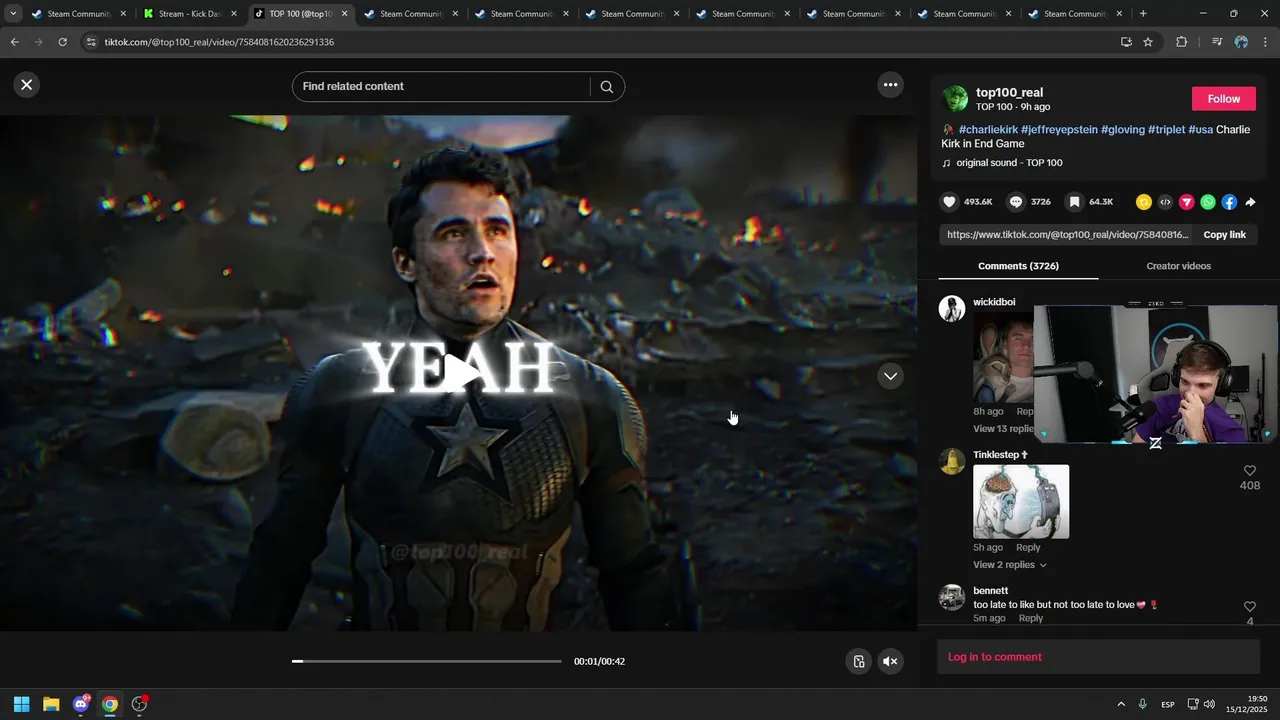Open the tab search dropdown
Screen dimensions: 1280x720
click(13, 14)
